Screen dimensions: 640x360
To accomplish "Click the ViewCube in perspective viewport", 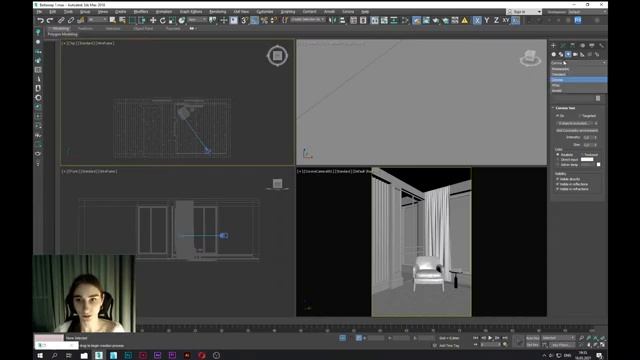I will (x=530, y=58).
